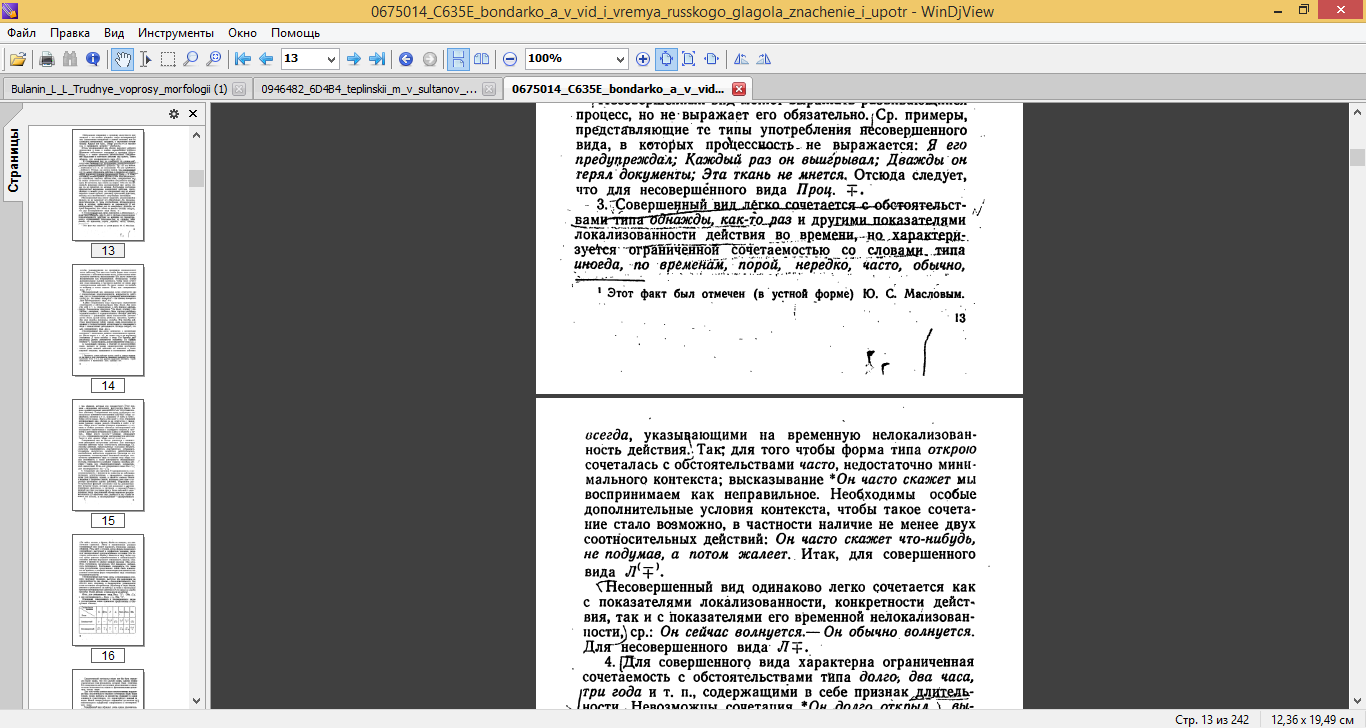Toggle fit width zoom mode

pyautogui.click(x=666, y=58)
